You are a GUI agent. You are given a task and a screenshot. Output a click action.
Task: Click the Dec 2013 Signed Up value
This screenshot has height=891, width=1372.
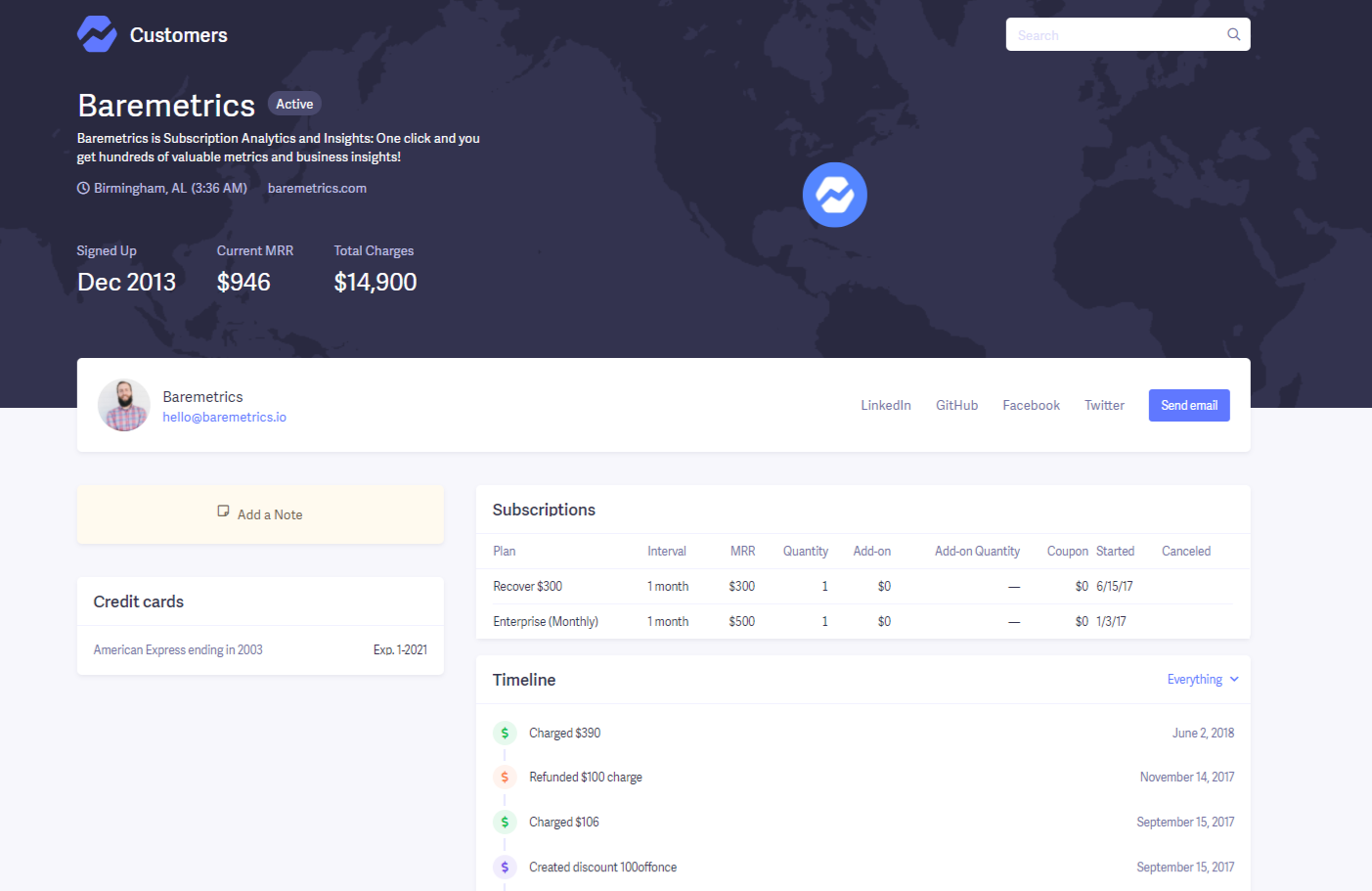point(126,282)
